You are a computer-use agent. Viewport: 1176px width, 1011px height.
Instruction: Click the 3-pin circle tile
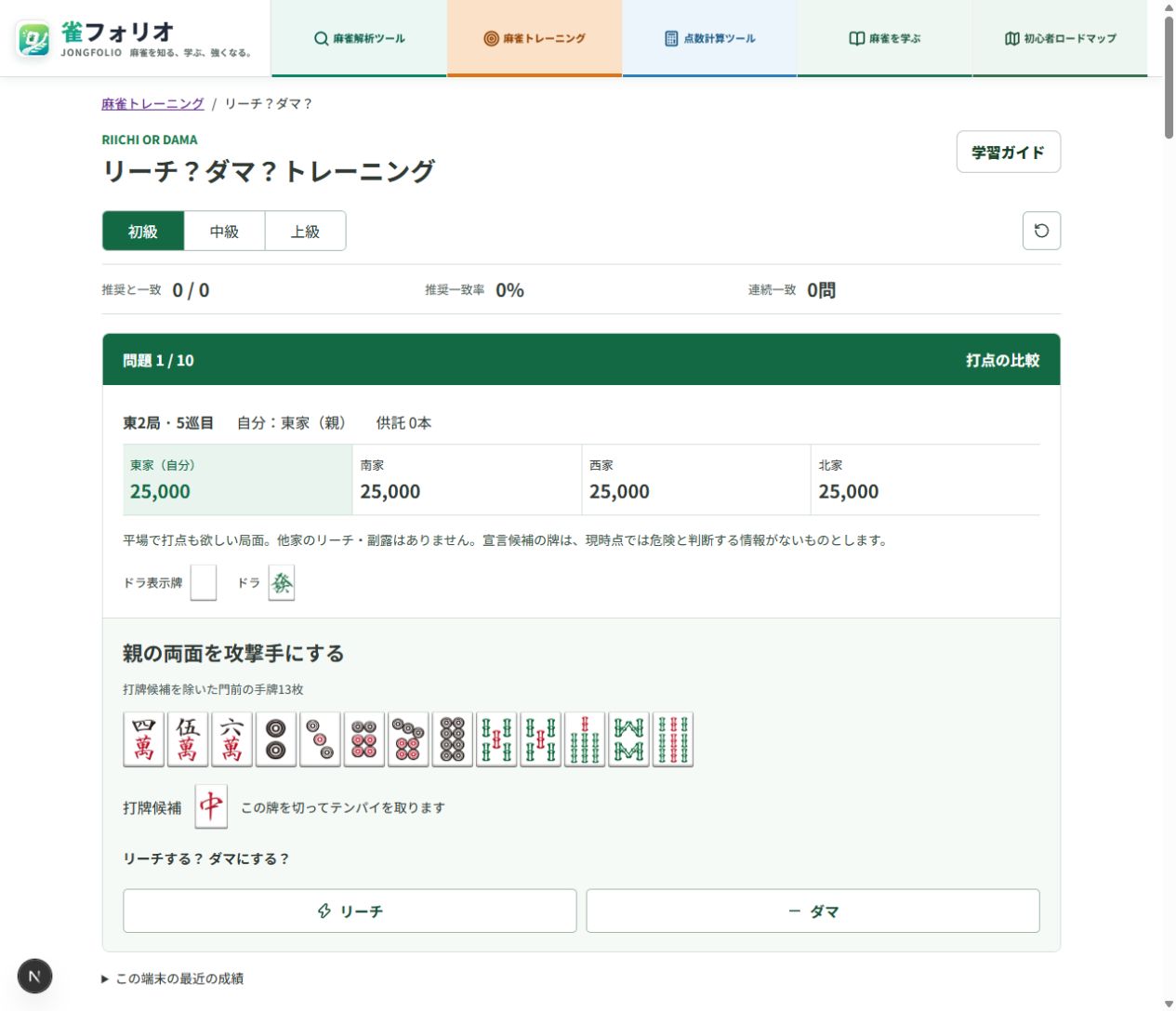[x=320, y=739]
